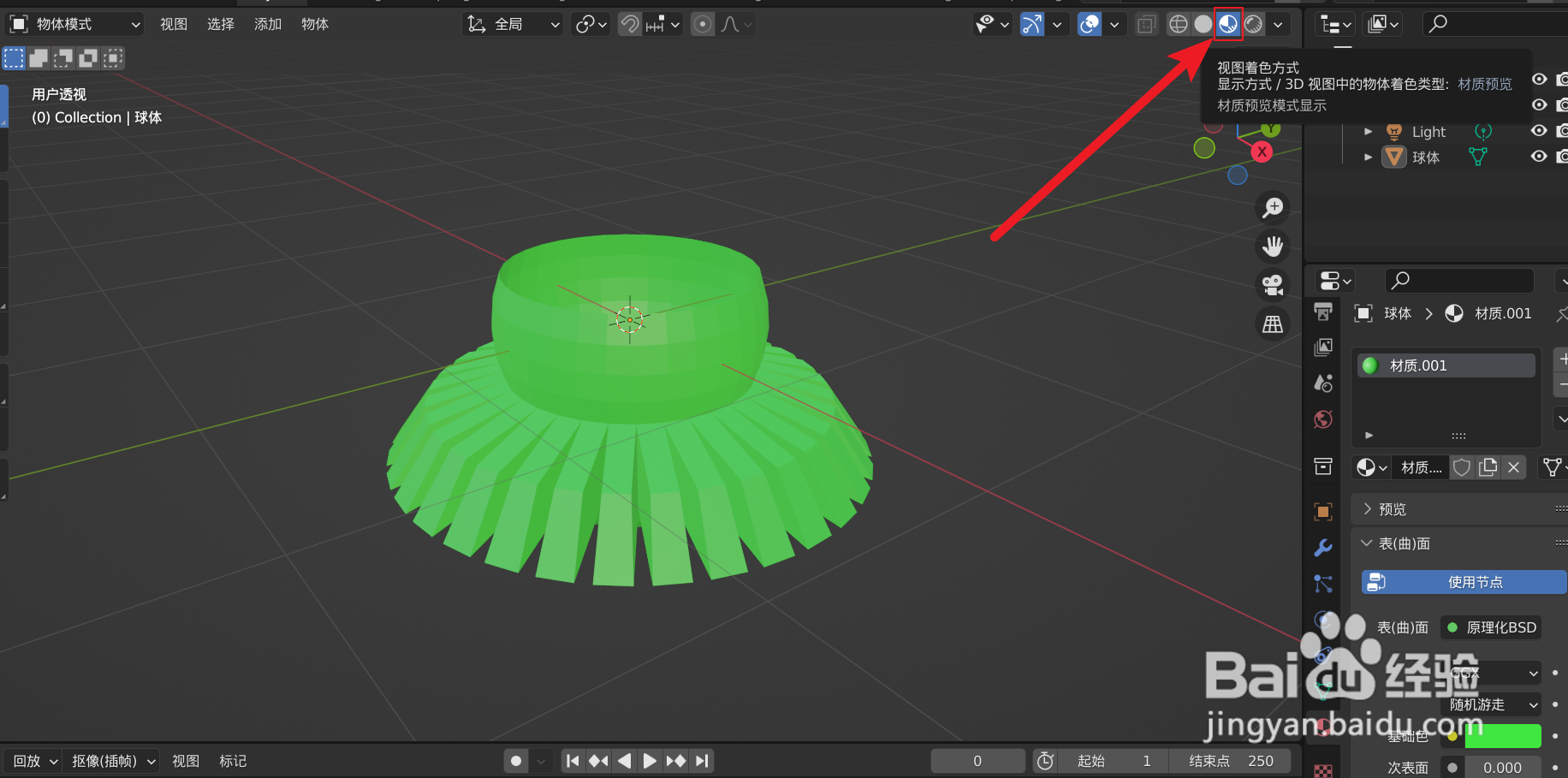Open object type visibility dropdown

pos(993,24)
